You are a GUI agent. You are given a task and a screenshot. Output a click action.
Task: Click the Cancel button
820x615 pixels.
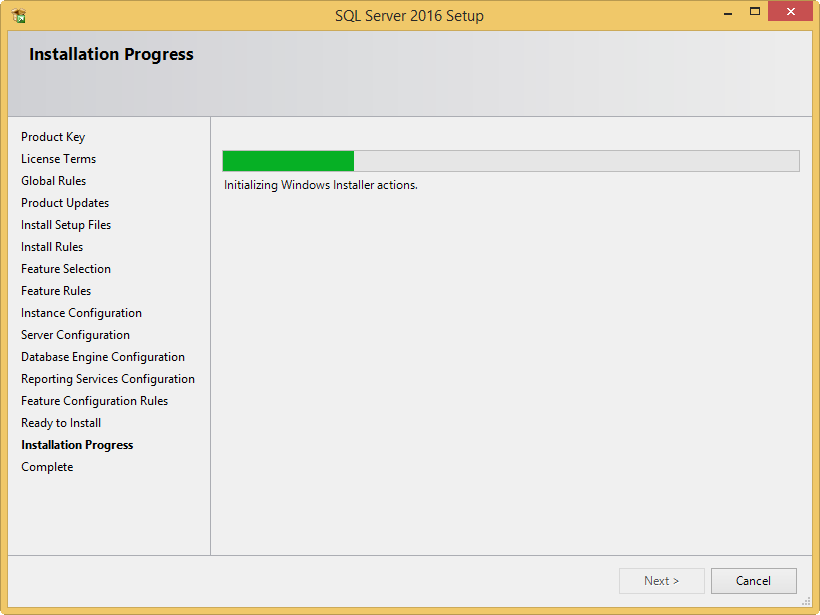point(753,581)
